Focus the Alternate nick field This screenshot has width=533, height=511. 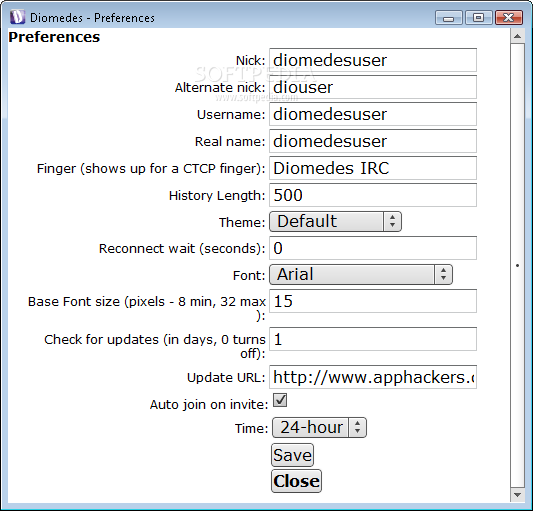click(373, 87)
